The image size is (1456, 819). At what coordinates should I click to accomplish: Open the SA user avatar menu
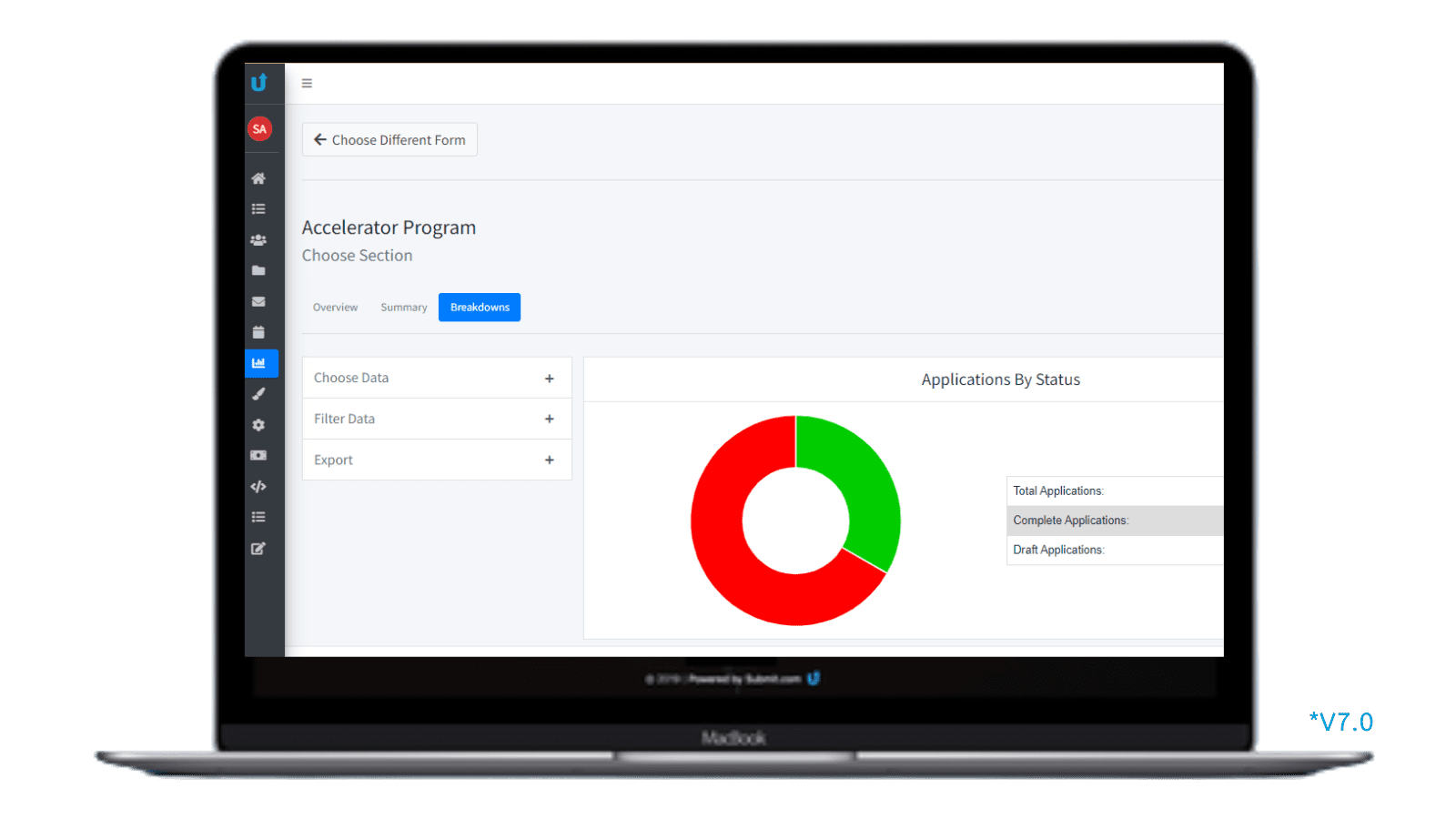coord(259,128)
